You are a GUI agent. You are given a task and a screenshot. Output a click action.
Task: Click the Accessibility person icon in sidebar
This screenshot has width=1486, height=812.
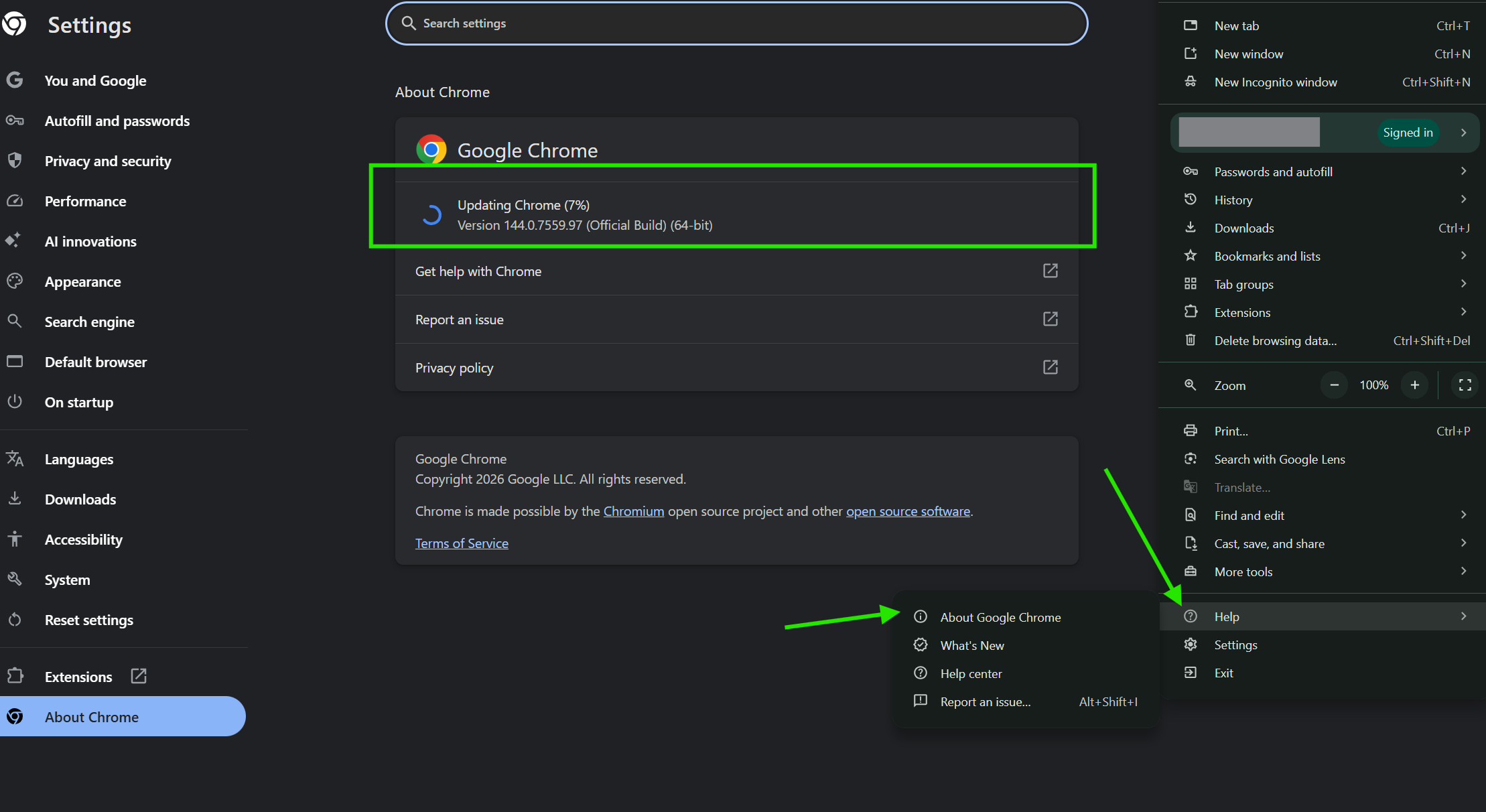tap(15, 539)
